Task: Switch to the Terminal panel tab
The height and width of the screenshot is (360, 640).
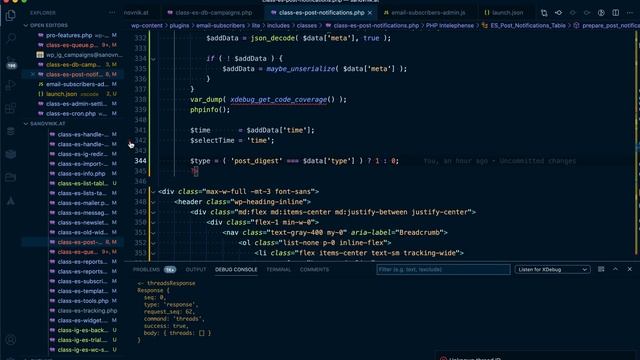Action: coord(279,269)
